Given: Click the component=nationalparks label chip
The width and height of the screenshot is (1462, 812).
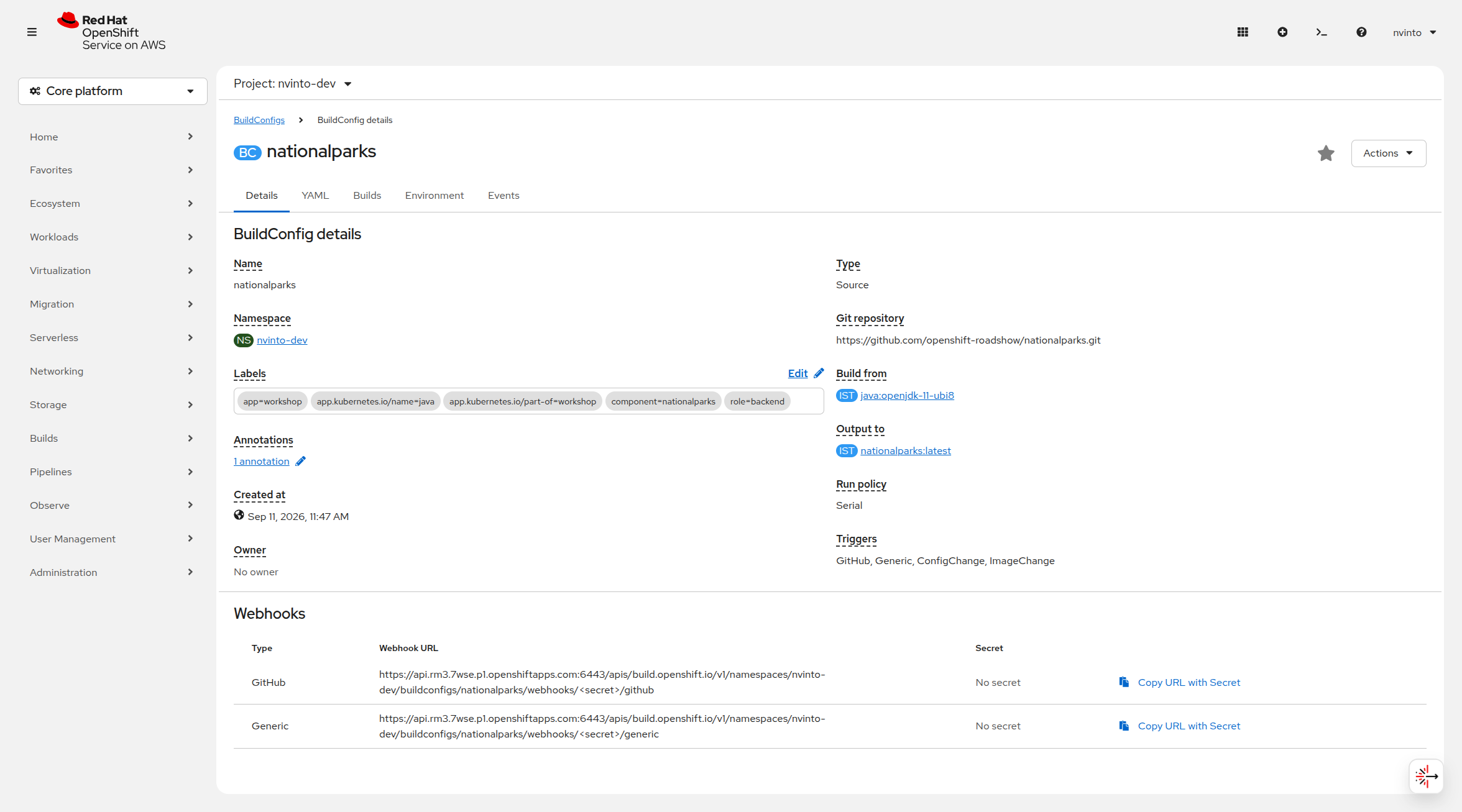Looking at the screenshot, I should click(663, 401).
